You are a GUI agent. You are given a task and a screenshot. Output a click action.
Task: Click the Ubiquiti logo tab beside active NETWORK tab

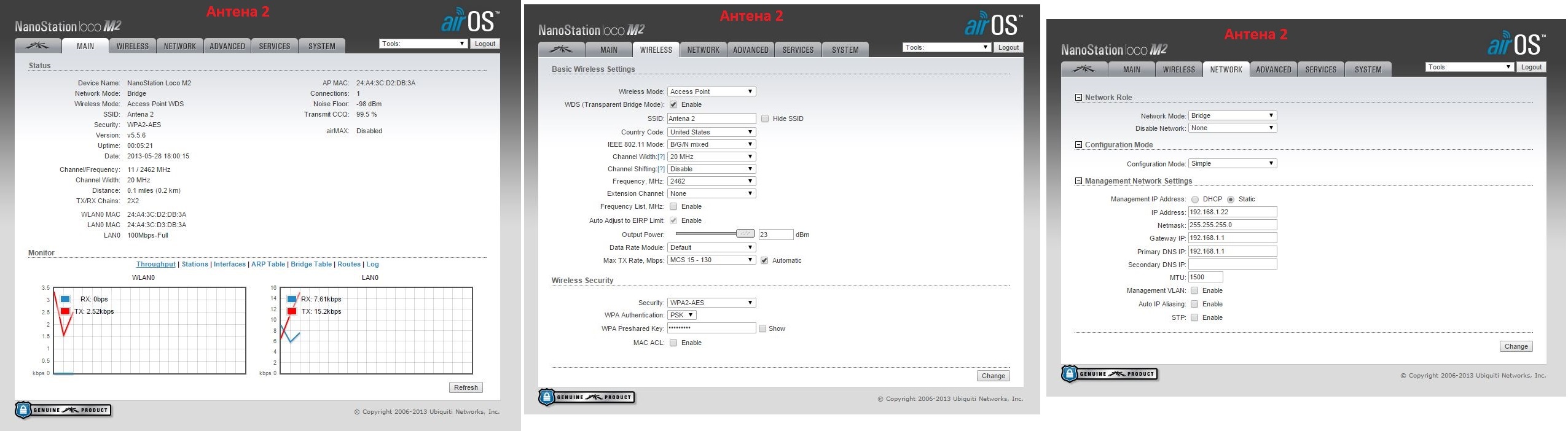[x=1084, y=69]
